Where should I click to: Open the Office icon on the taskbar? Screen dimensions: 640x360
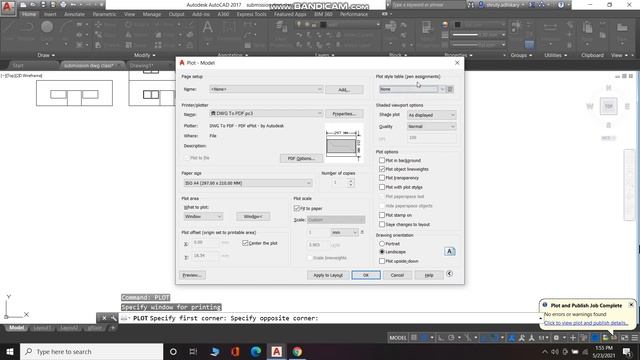235,351
